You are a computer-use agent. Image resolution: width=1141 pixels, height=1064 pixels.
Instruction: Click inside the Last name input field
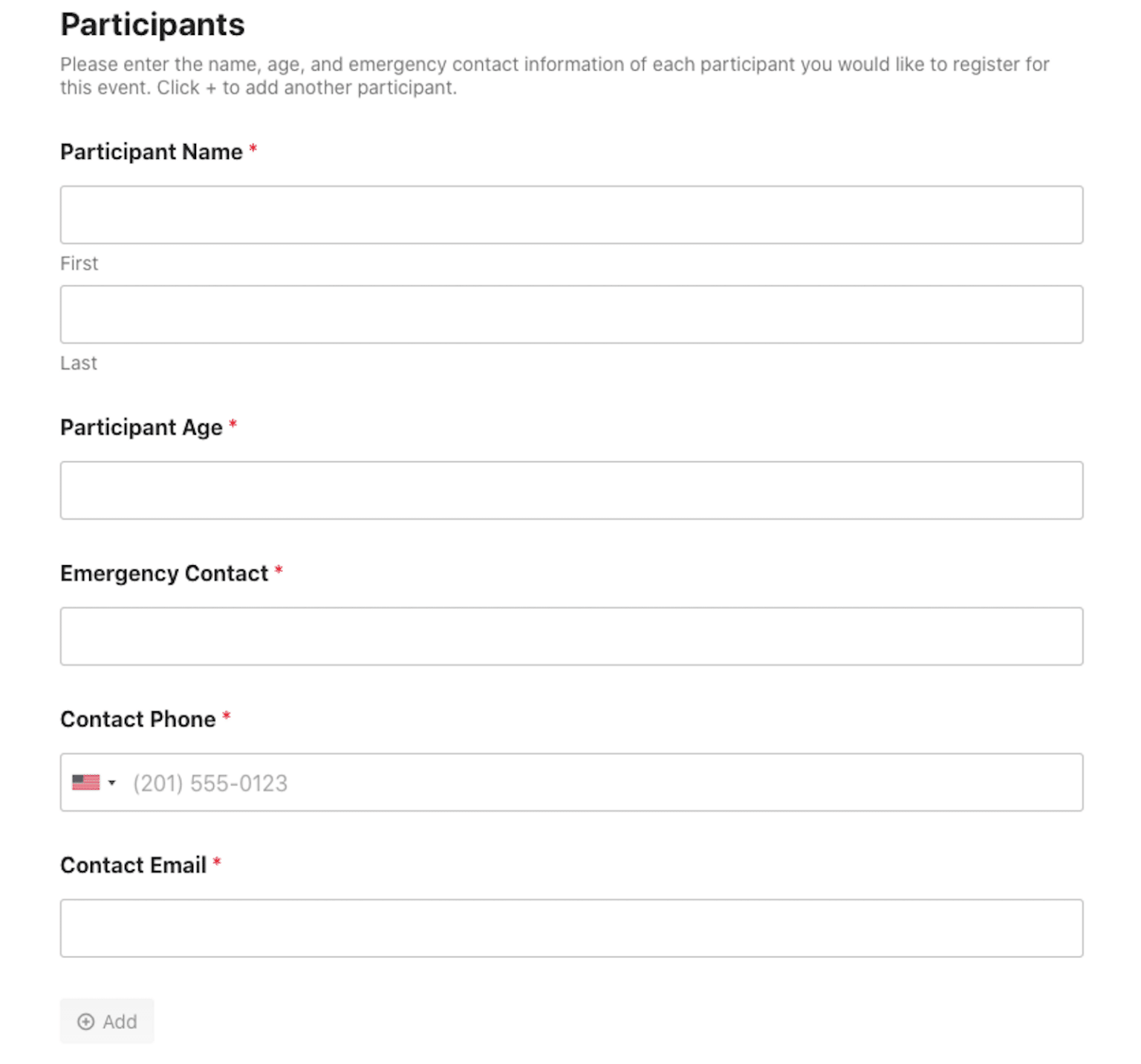click(570, 314)
